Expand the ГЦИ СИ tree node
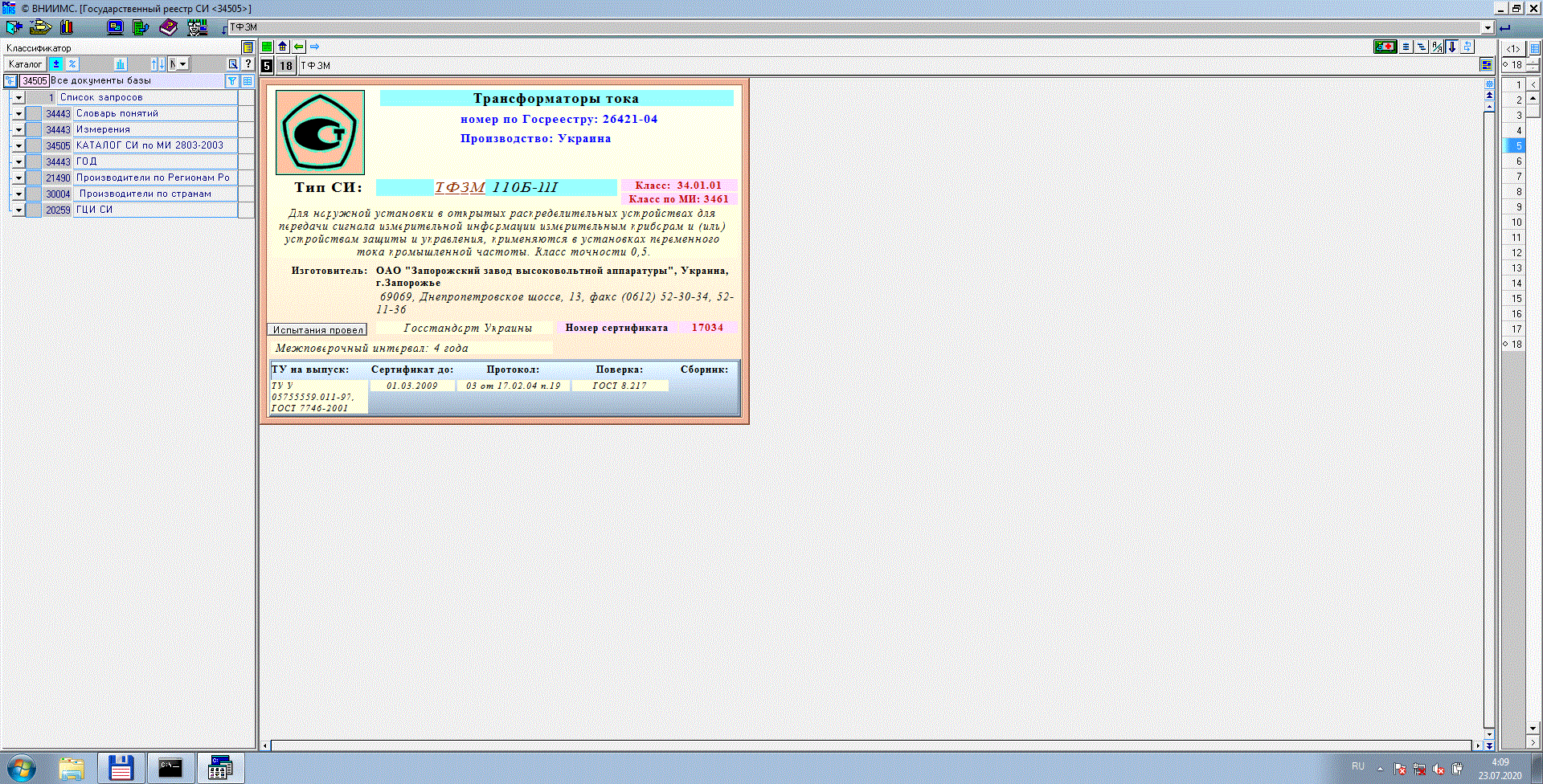Screen dimensions: 1543x784 point(18,210)
